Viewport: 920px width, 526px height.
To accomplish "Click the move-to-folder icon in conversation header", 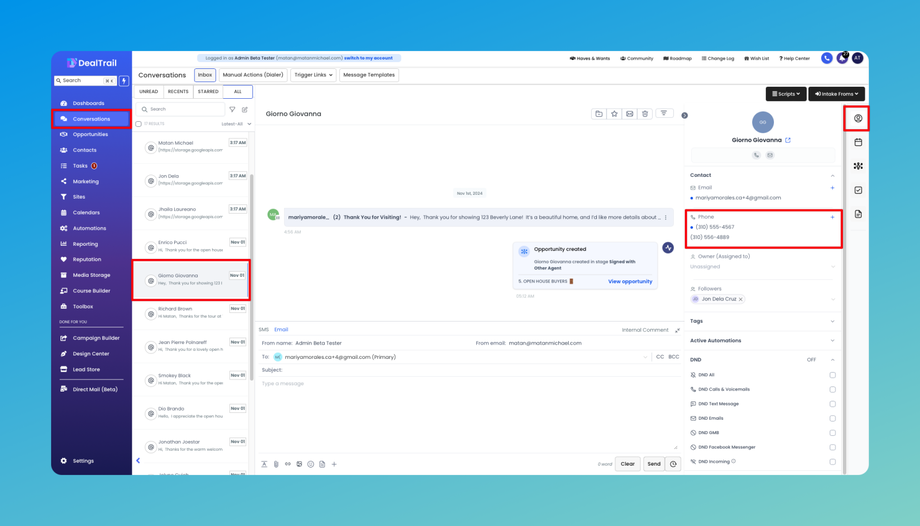I will (598, 114).
